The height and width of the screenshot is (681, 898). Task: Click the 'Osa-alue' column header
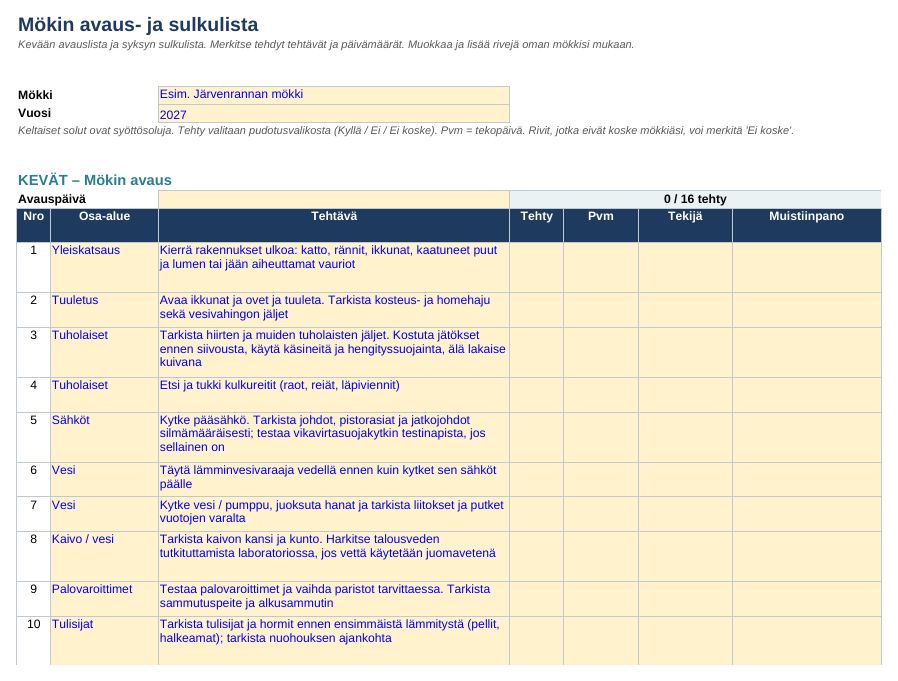coord(104,225)
